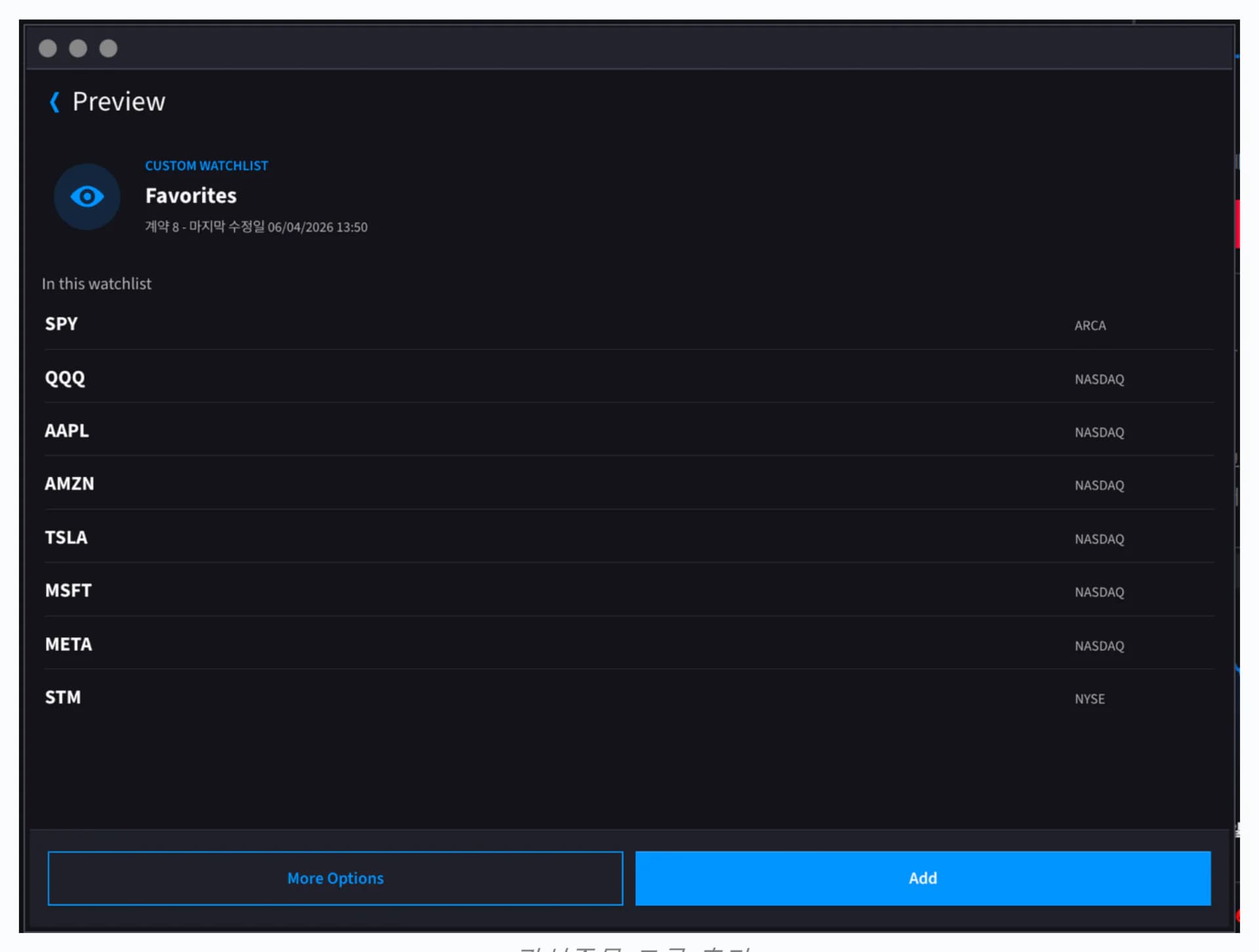Click the last modified date text
Viewport: 1259px width, 952px height.
coord(256,227)
